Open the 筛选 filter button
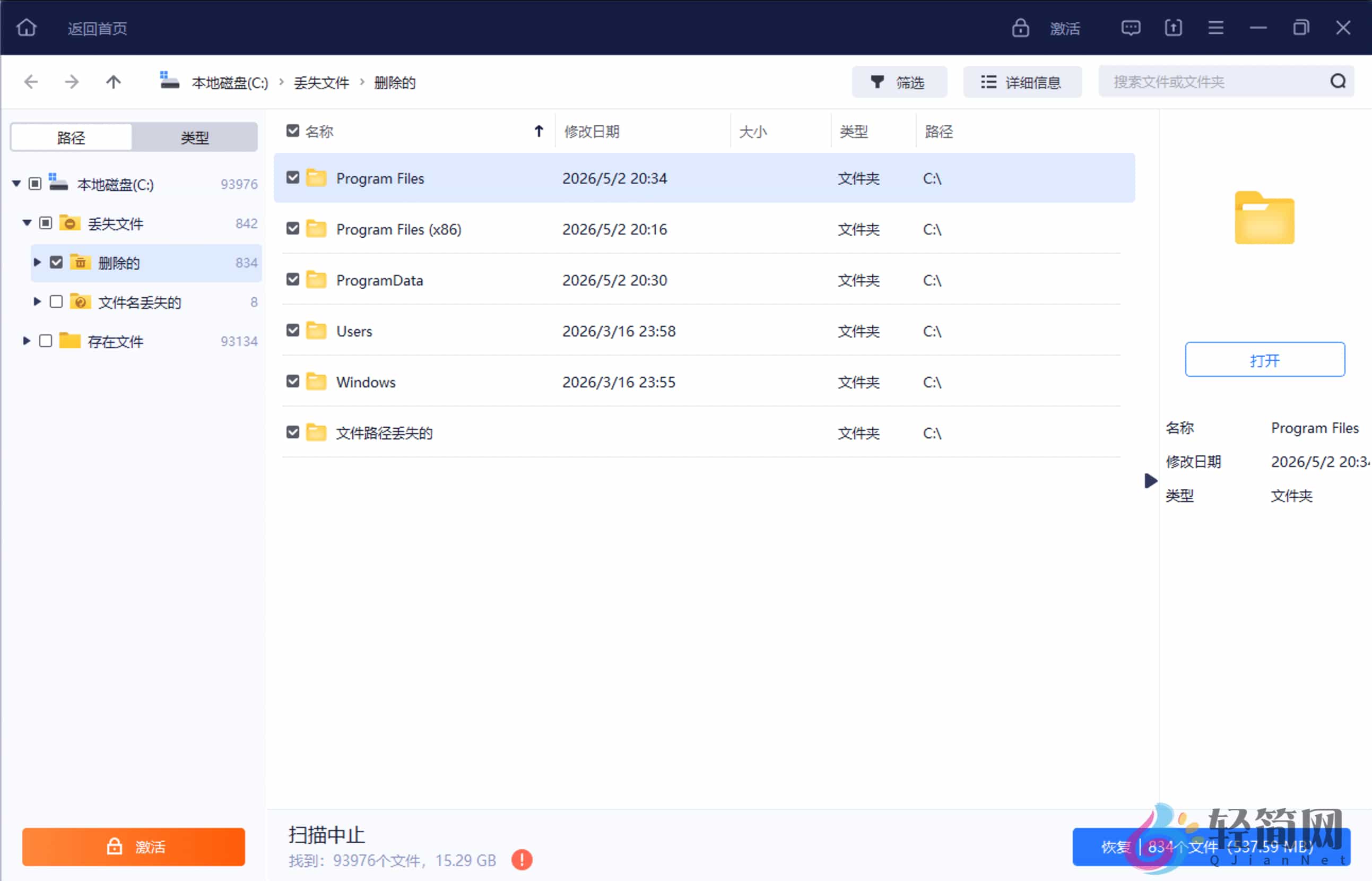1372x881 pixels. click(899, 82)
